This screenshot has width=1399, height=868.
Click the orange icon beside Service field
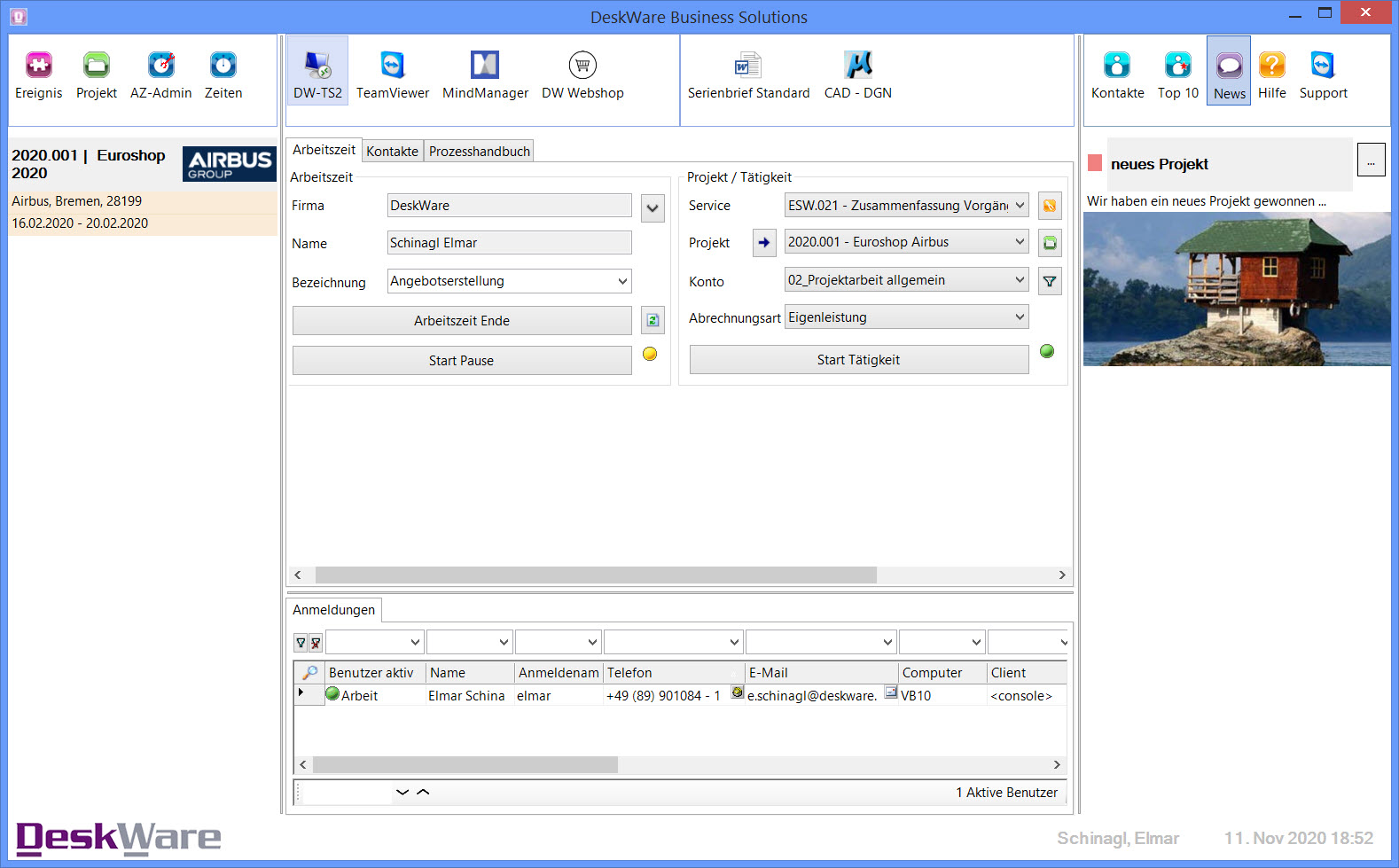pyautogui.click(x=1050, y=206)
